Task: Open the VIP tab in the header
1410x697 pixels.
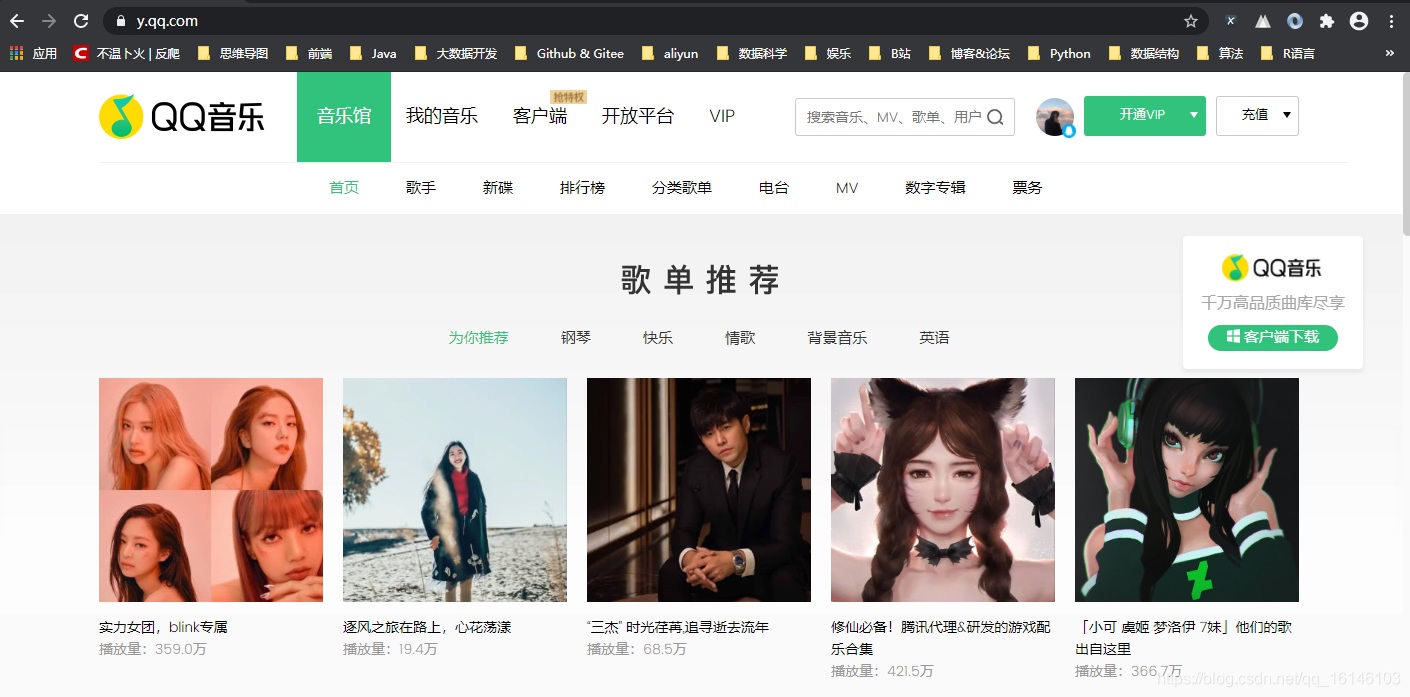Action: point(722,117)
